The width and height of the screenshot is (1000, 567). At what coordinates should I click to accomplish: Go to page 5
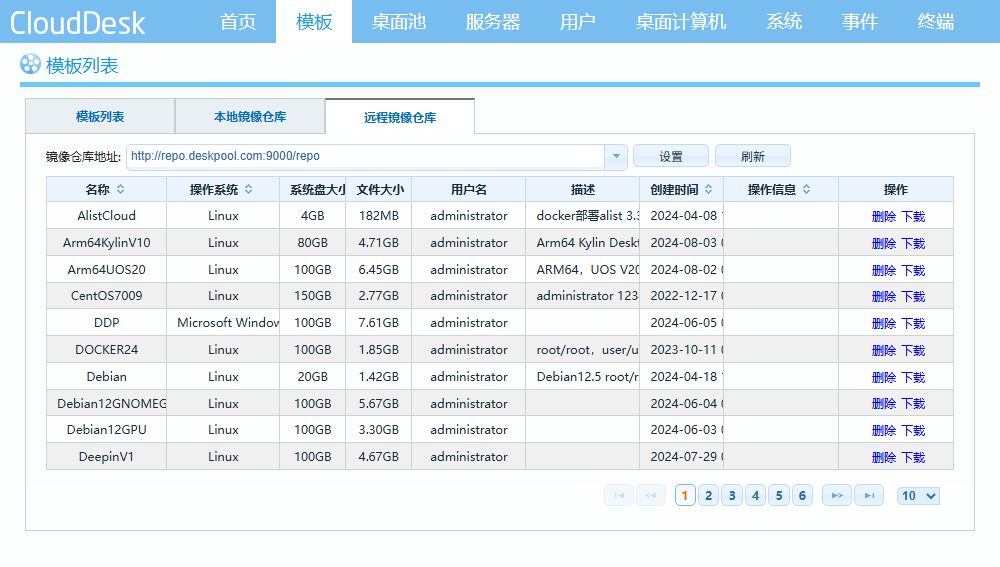click(779, 496)
